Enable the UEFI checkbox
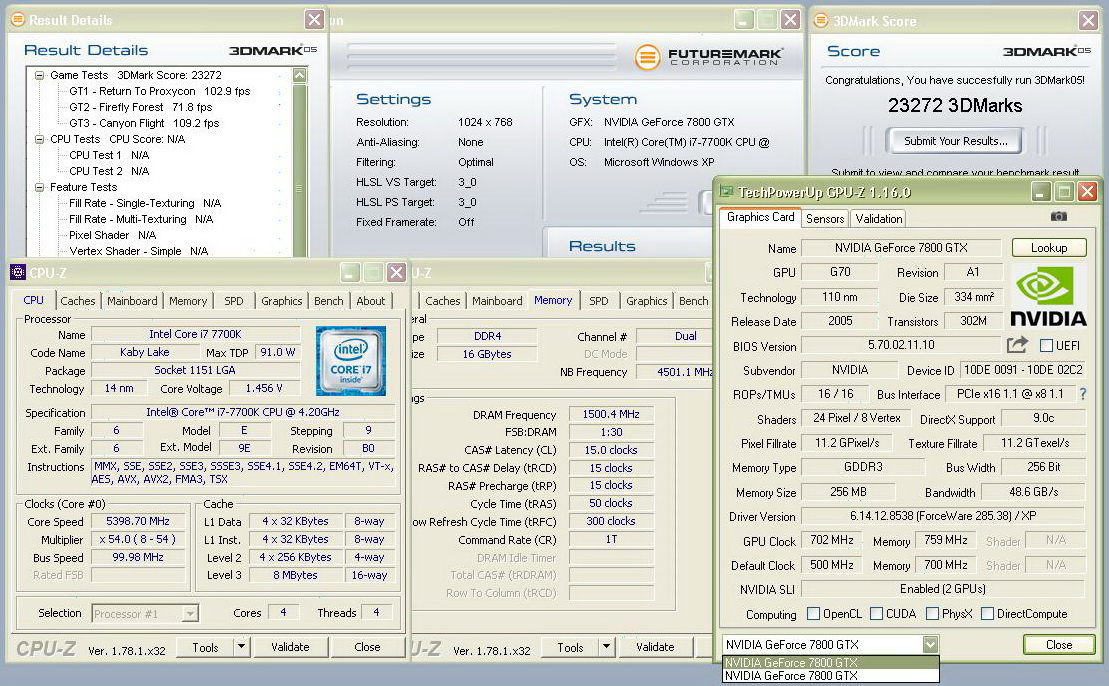Screen dimensions: 1109x686 [x=1047, y=345]
